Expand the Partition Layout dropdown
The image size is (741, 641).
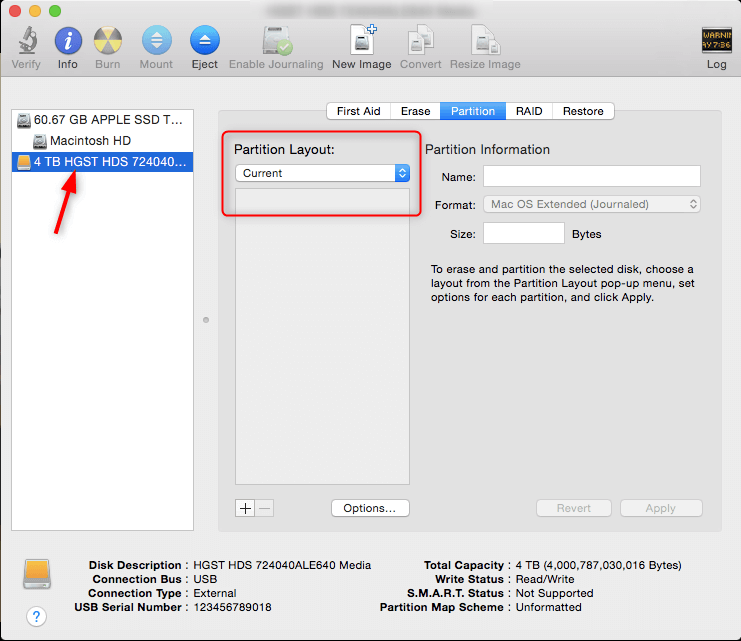pyautogui.click(x=322, y=173)
